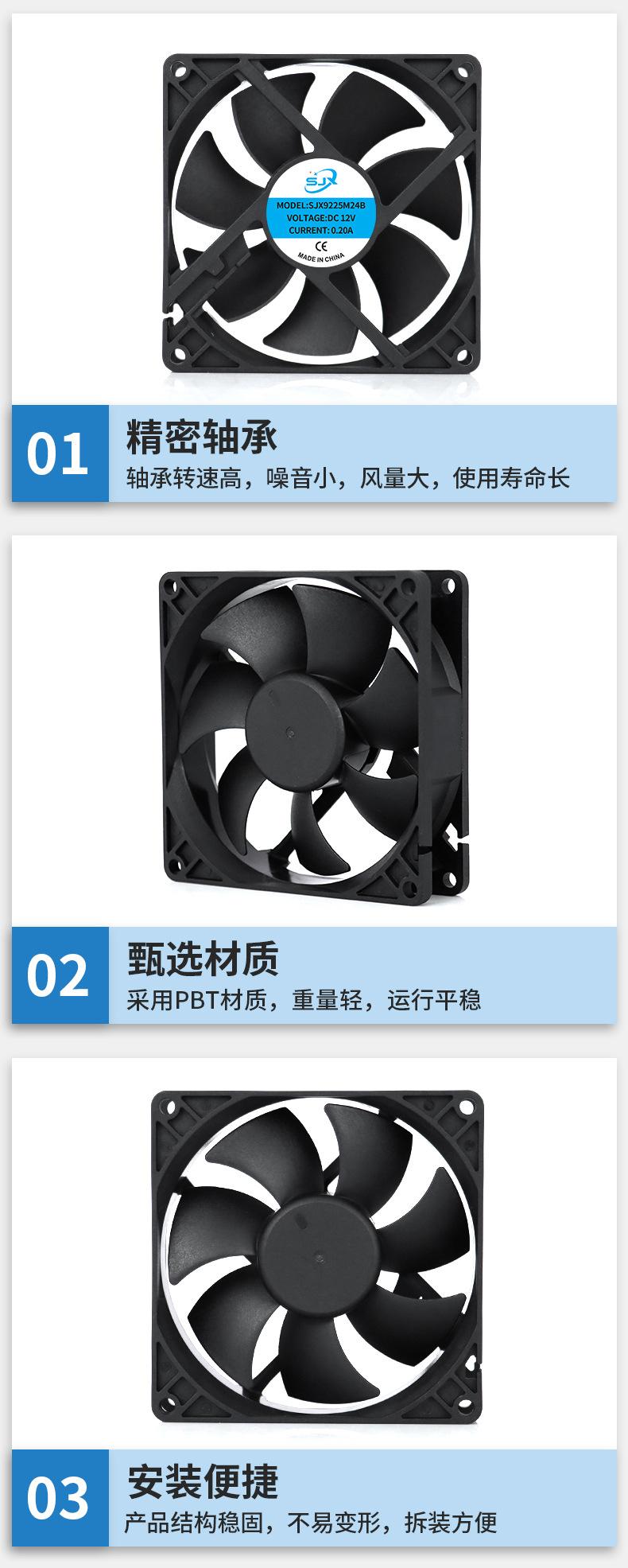Click the SJX logo on fan label

(320, 181)
